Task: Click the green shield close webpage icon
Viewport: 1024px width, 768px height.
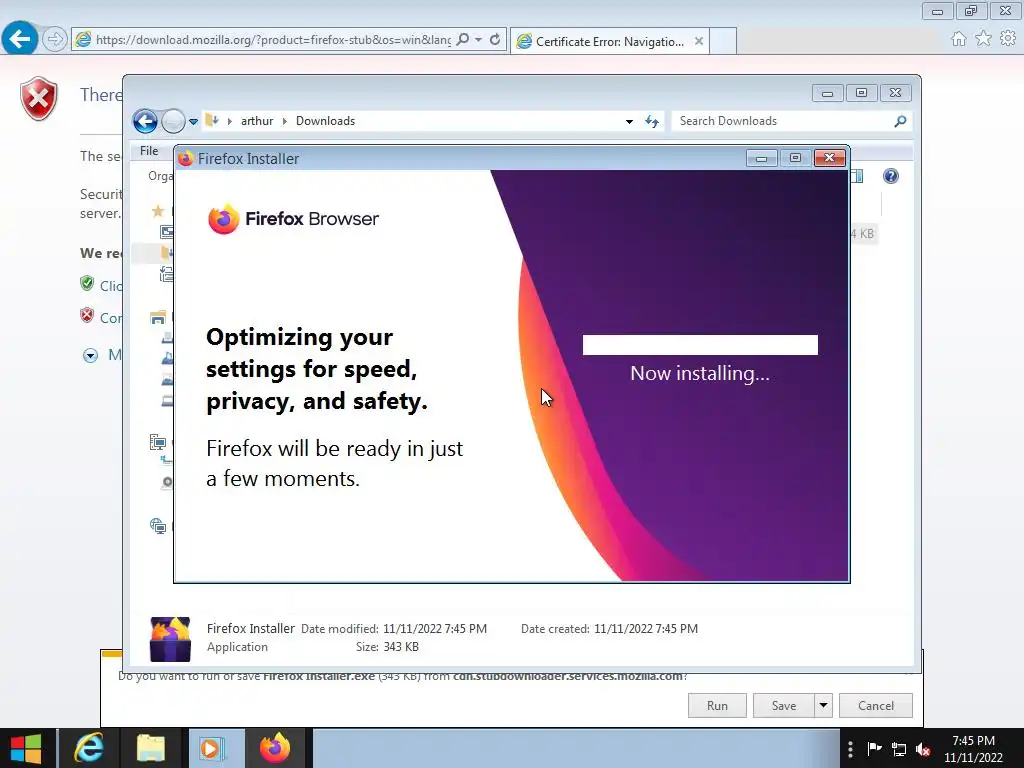Action: pos(87,283)
